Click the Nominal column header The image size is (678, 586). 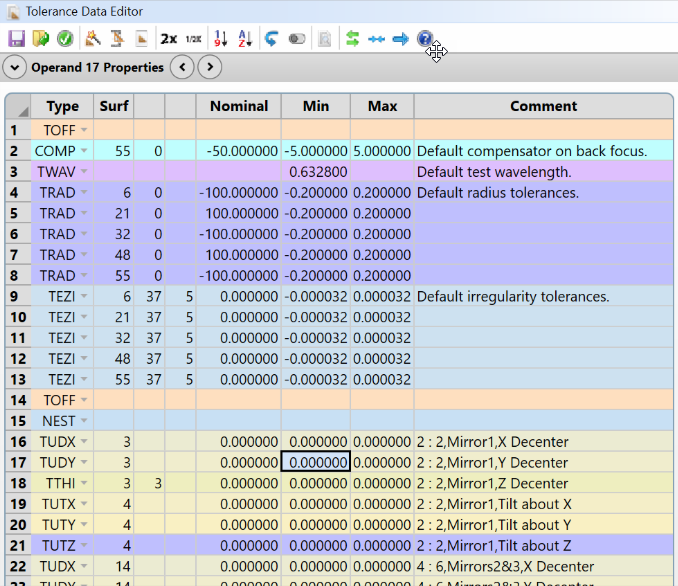(x=238, y=106)
